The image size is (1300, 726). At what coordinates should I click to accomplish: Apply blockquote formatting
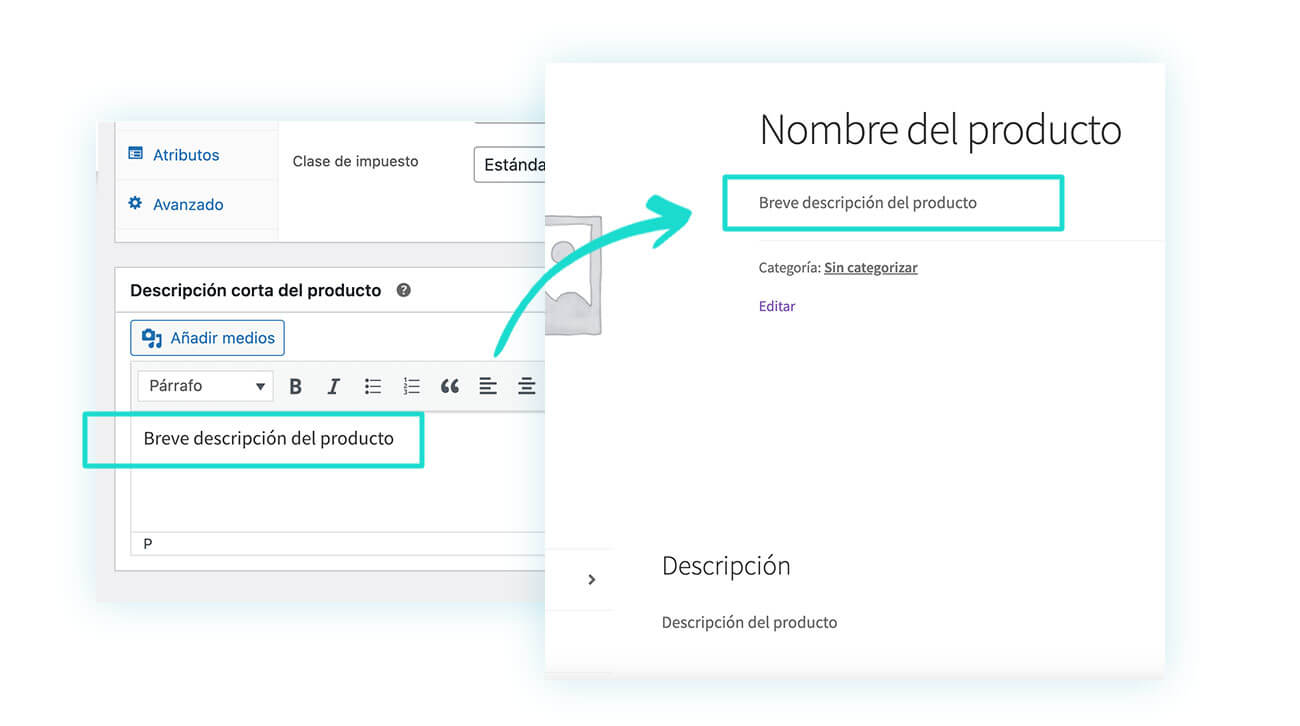pyautogui.click(x=450, y=386)
